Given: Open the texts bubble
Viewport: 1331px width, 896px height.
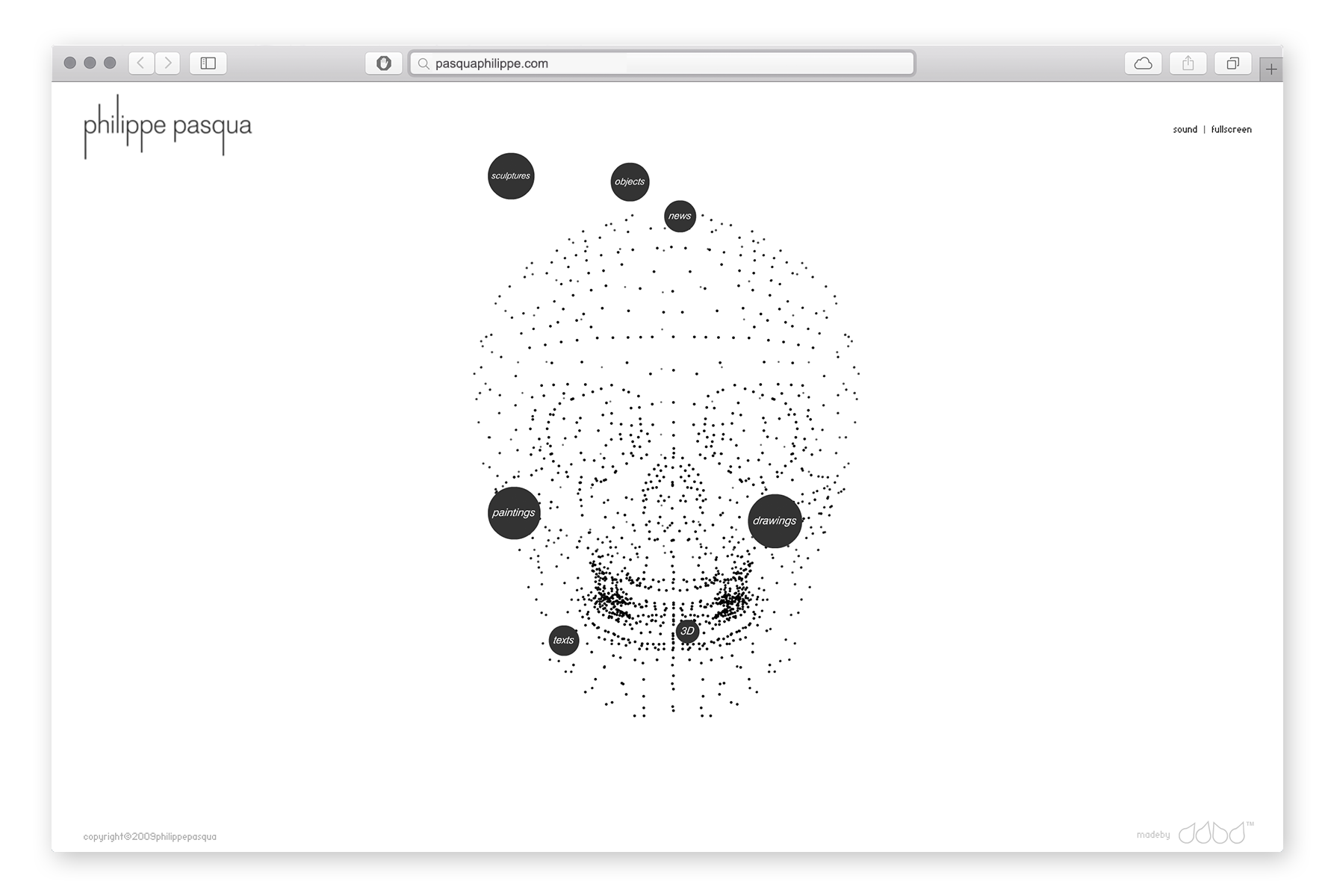Looking at the screenshot, I should click(564, 641).
